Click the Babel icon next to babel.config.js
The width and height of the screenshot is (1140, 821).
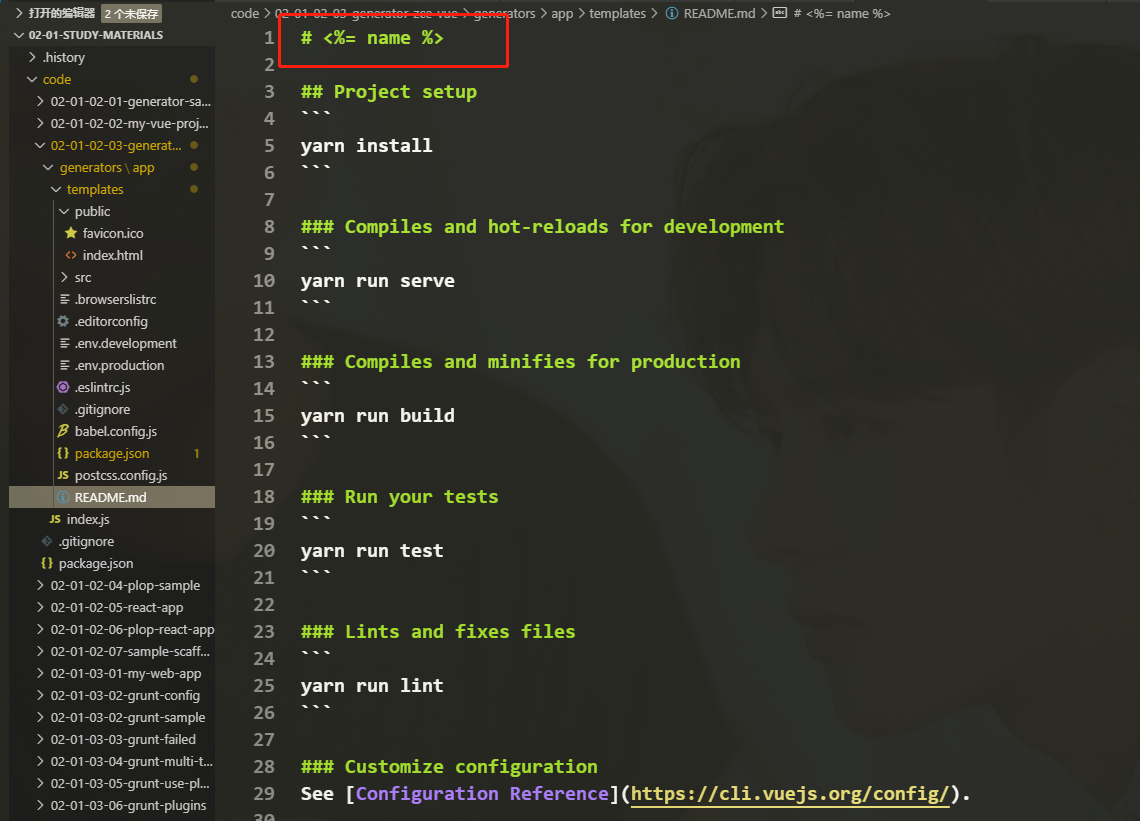coord(62,431)
